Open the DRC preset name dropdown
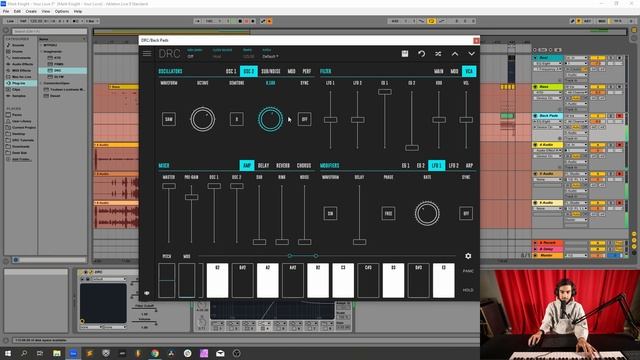Screen dimensions: 640x360 tap(270, 56)
